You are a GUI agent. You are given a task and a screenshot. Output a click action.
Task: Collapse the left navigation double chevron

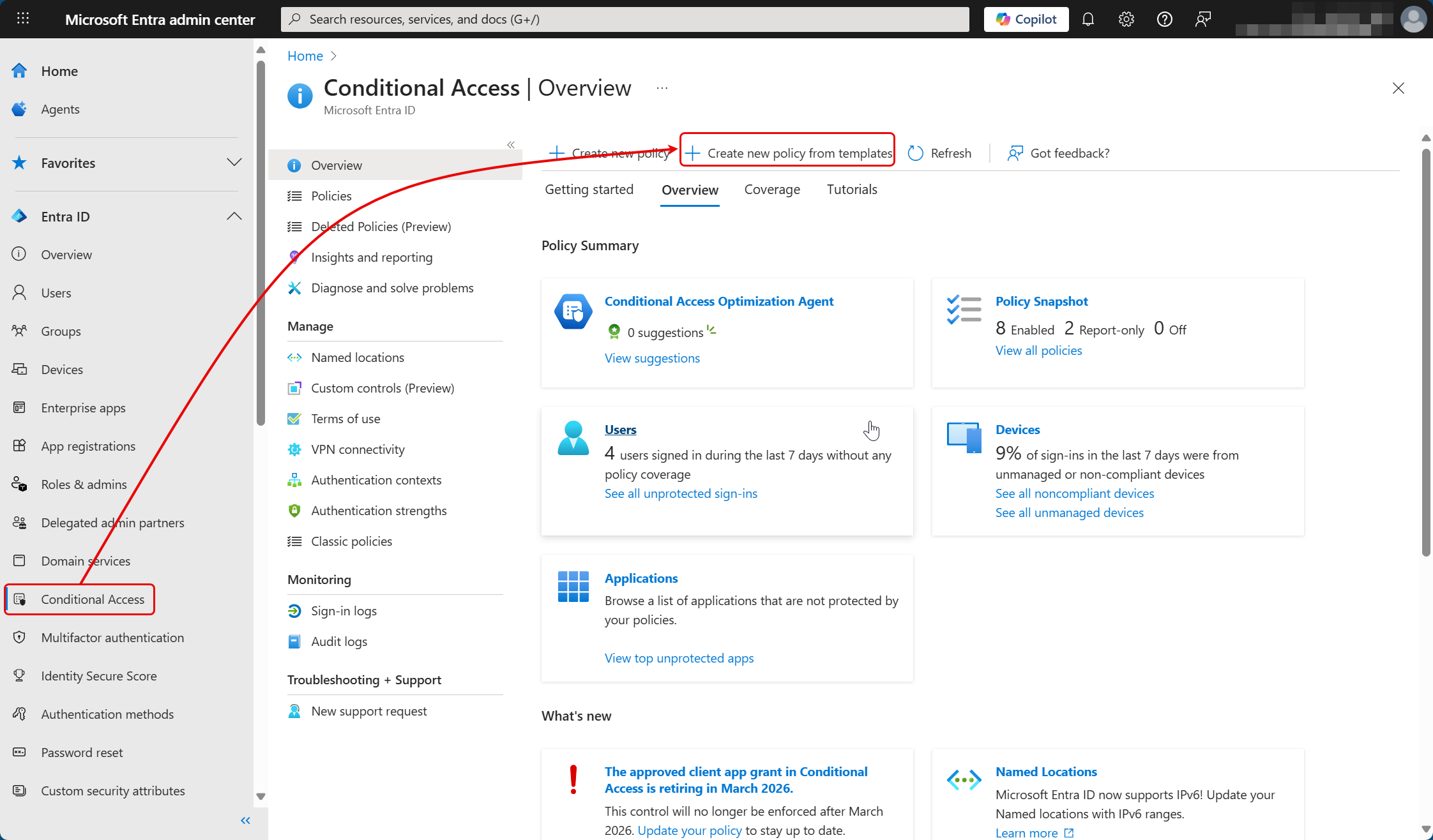[x=245, y=820]
